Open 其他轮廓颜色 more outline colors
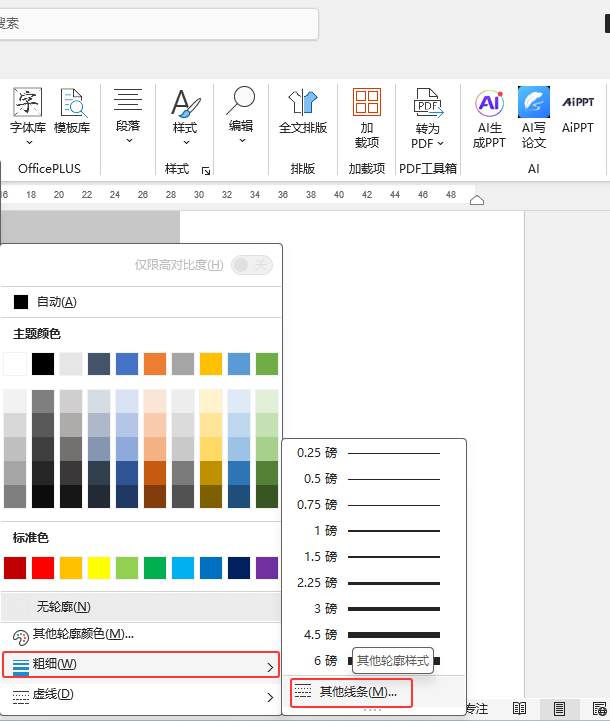The image size is (610, 721). click(82, 634)
